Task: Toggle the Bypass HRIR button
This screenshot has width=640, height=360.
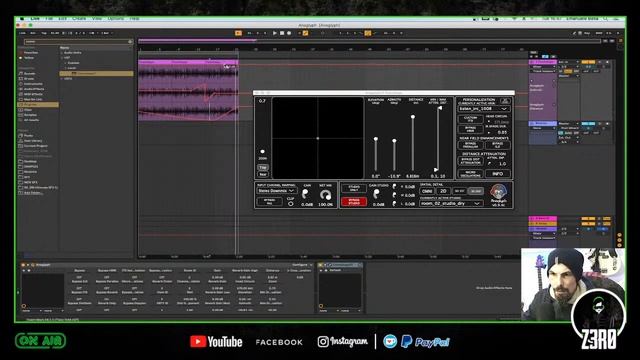Action: coord(471,129)
